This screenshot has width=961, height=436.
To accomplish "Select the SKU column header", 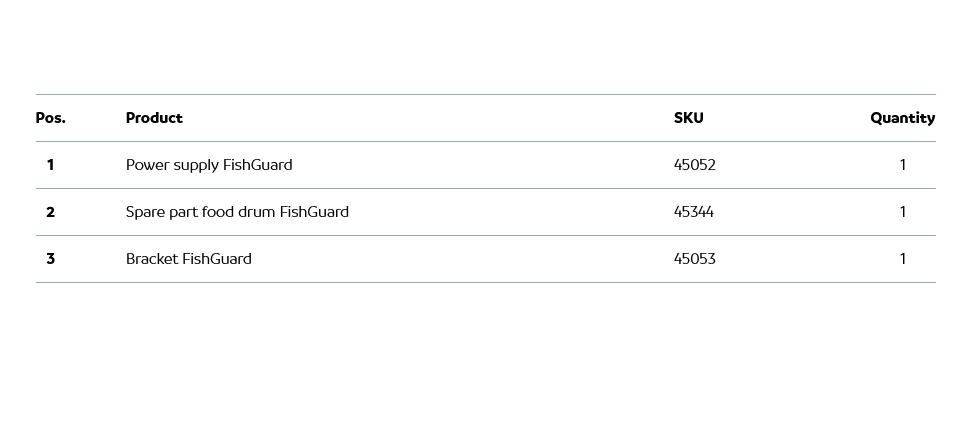I will (x=688, y=118).
